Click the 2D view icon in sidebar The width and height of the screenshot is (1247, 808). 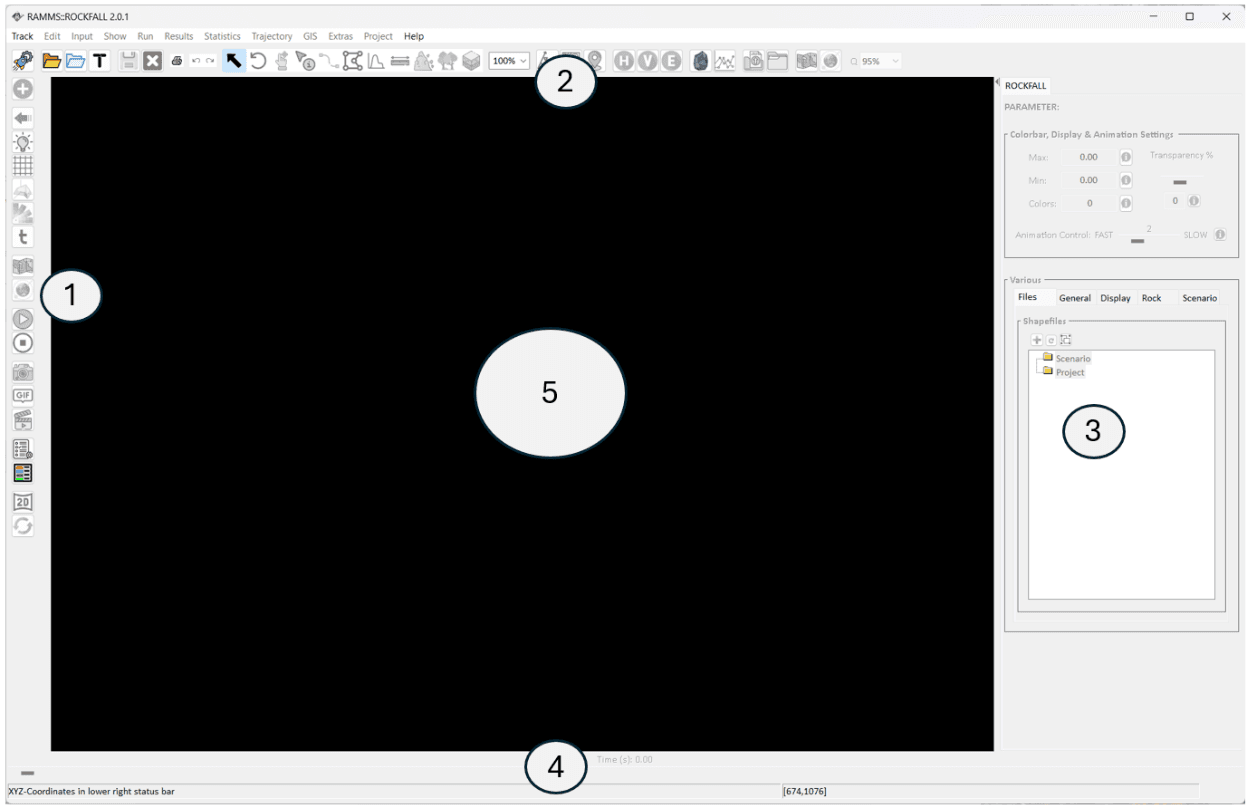[x=22, y=501]
